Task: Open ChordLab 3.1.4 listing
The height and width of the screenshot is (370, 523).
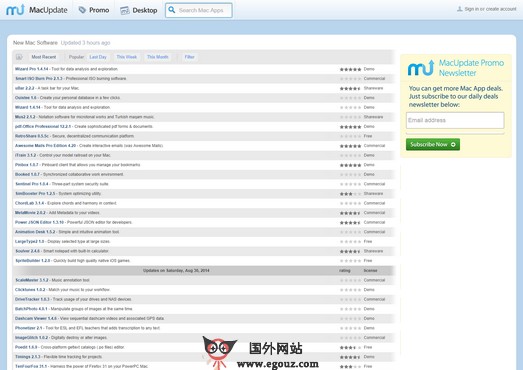Action: (29, 203)
